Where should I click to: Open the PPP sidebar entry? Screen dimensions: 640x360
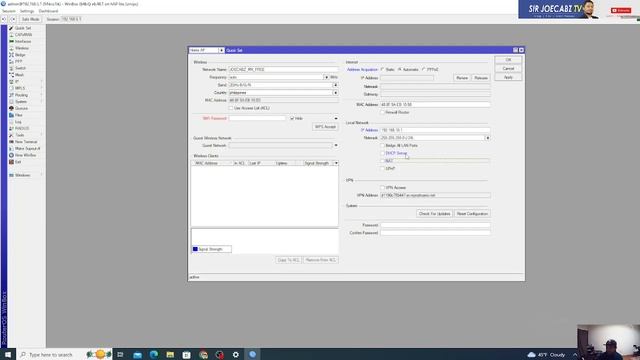coord(19,62)
